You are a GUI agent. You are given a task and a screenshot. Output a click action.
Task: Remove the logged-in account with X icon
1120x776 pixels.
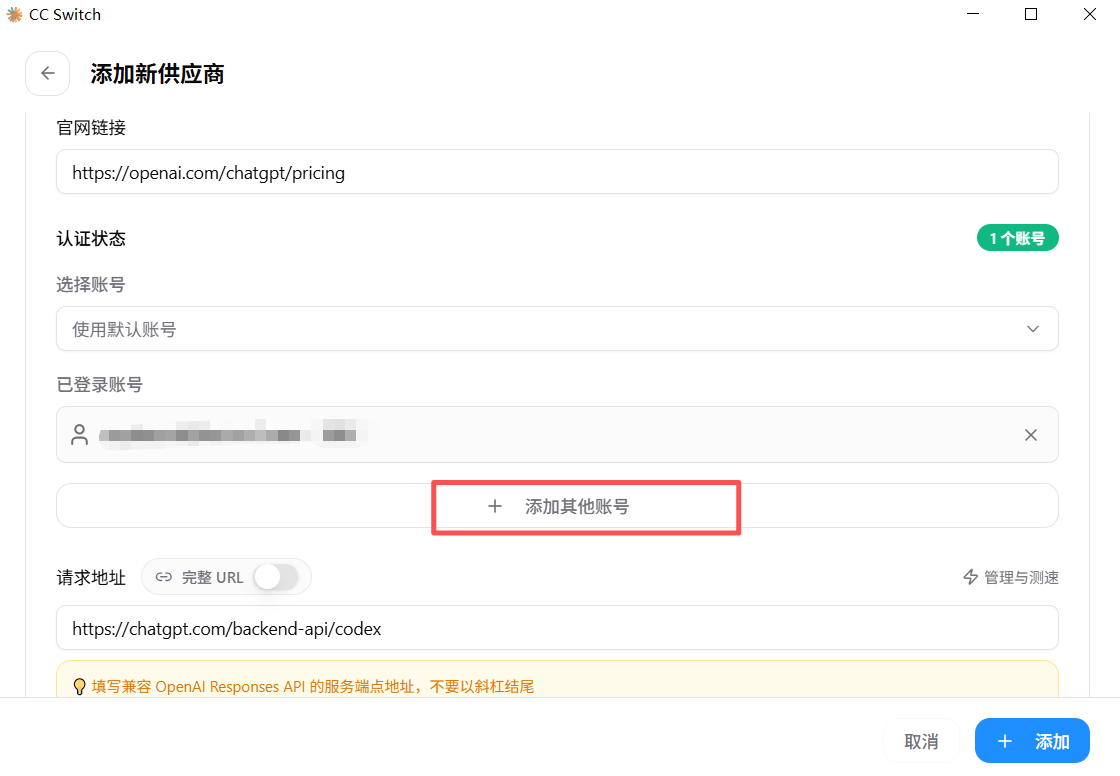pos(1030,435)
